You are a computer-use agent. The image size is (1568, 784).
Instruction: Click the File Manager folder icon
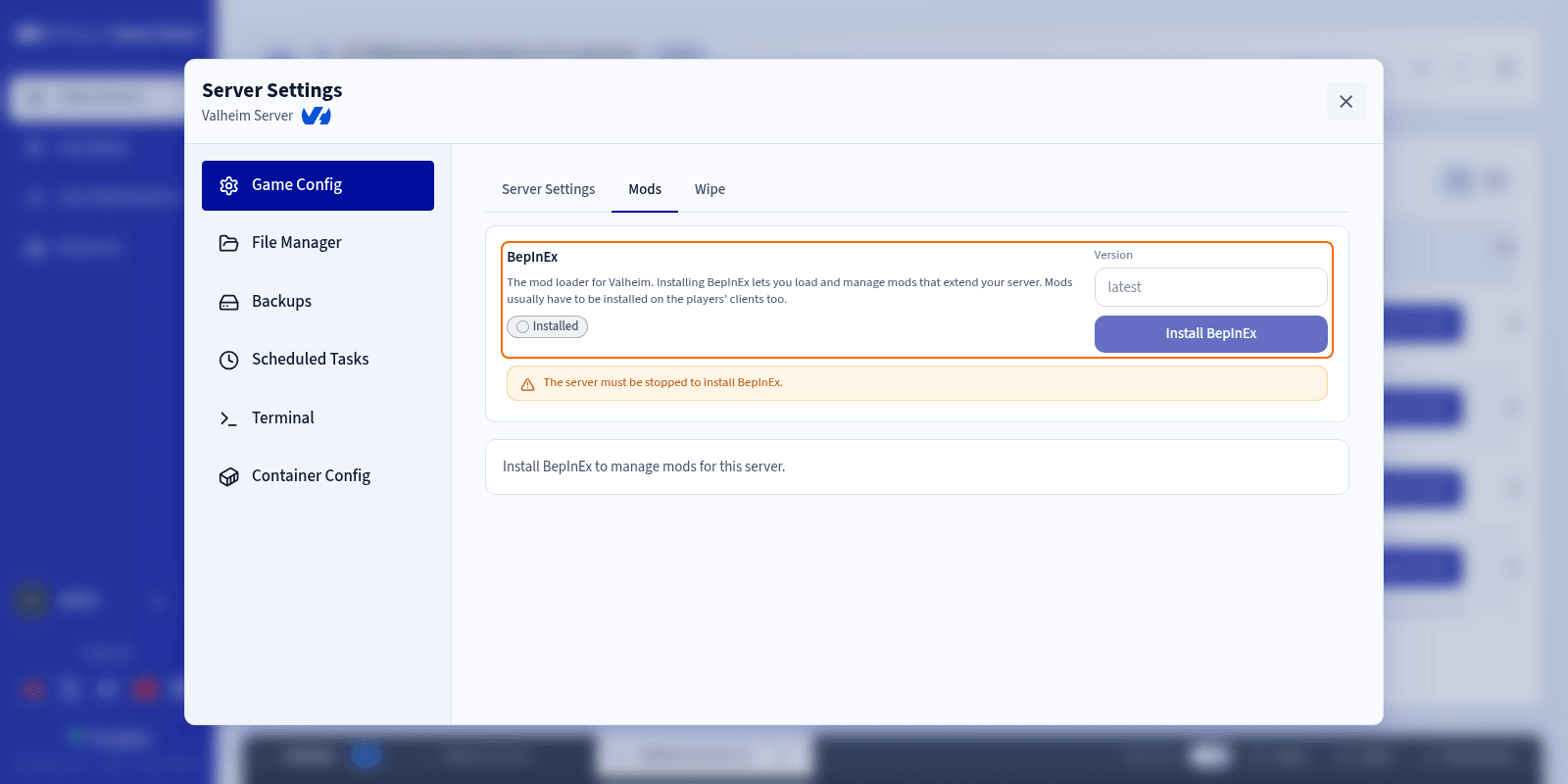pos(228,243)
